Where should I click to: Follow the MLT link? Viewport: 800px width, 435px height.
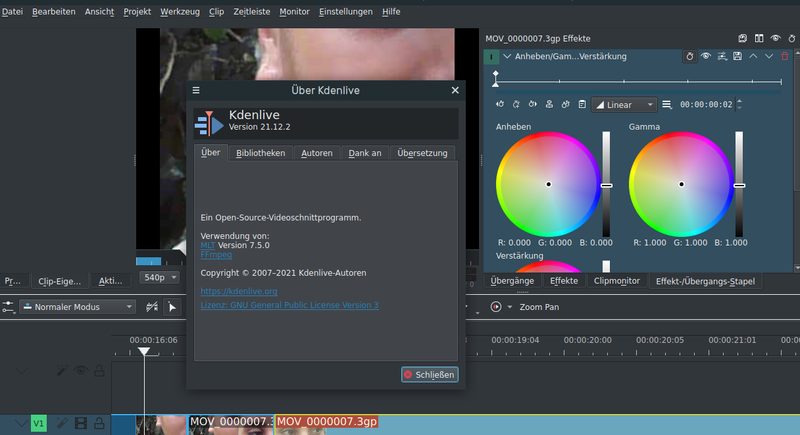click(x=208, y=245)
